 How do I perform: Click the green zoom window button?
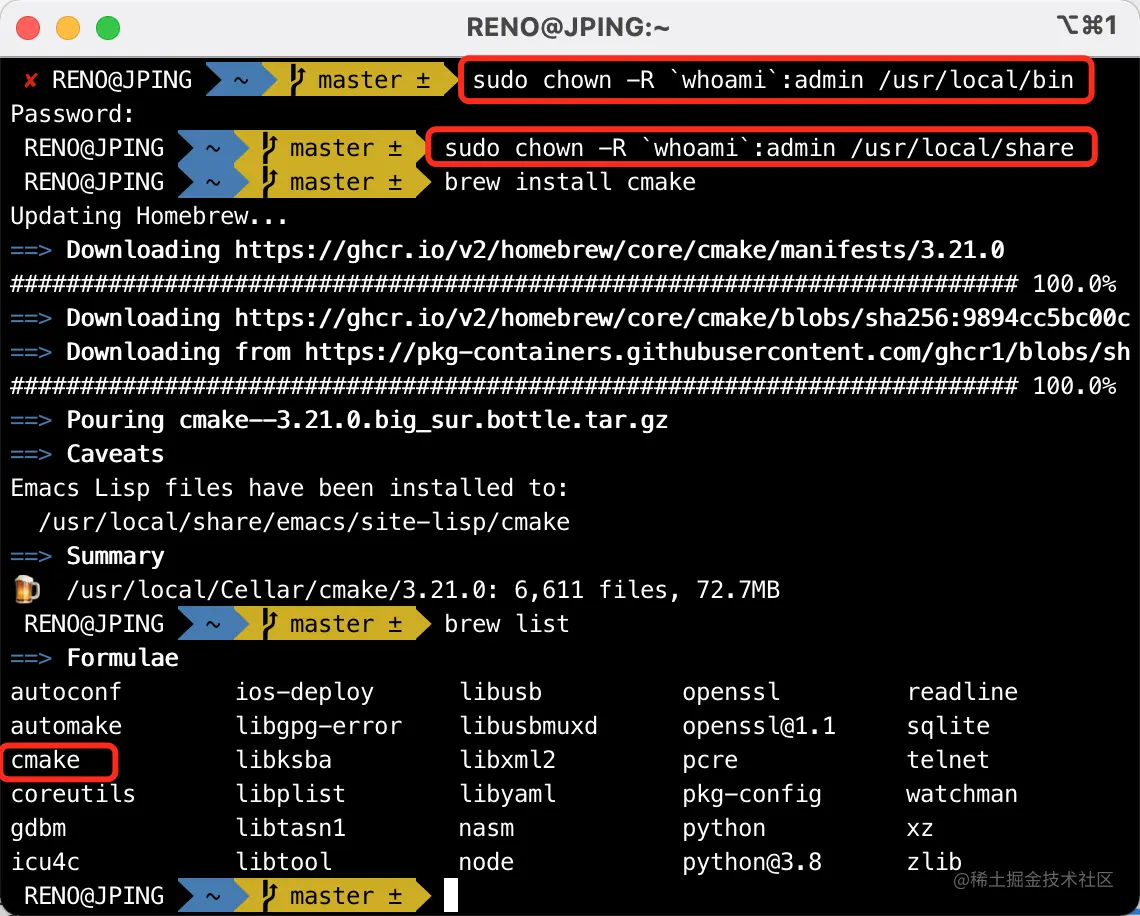(x=108, y=28)
